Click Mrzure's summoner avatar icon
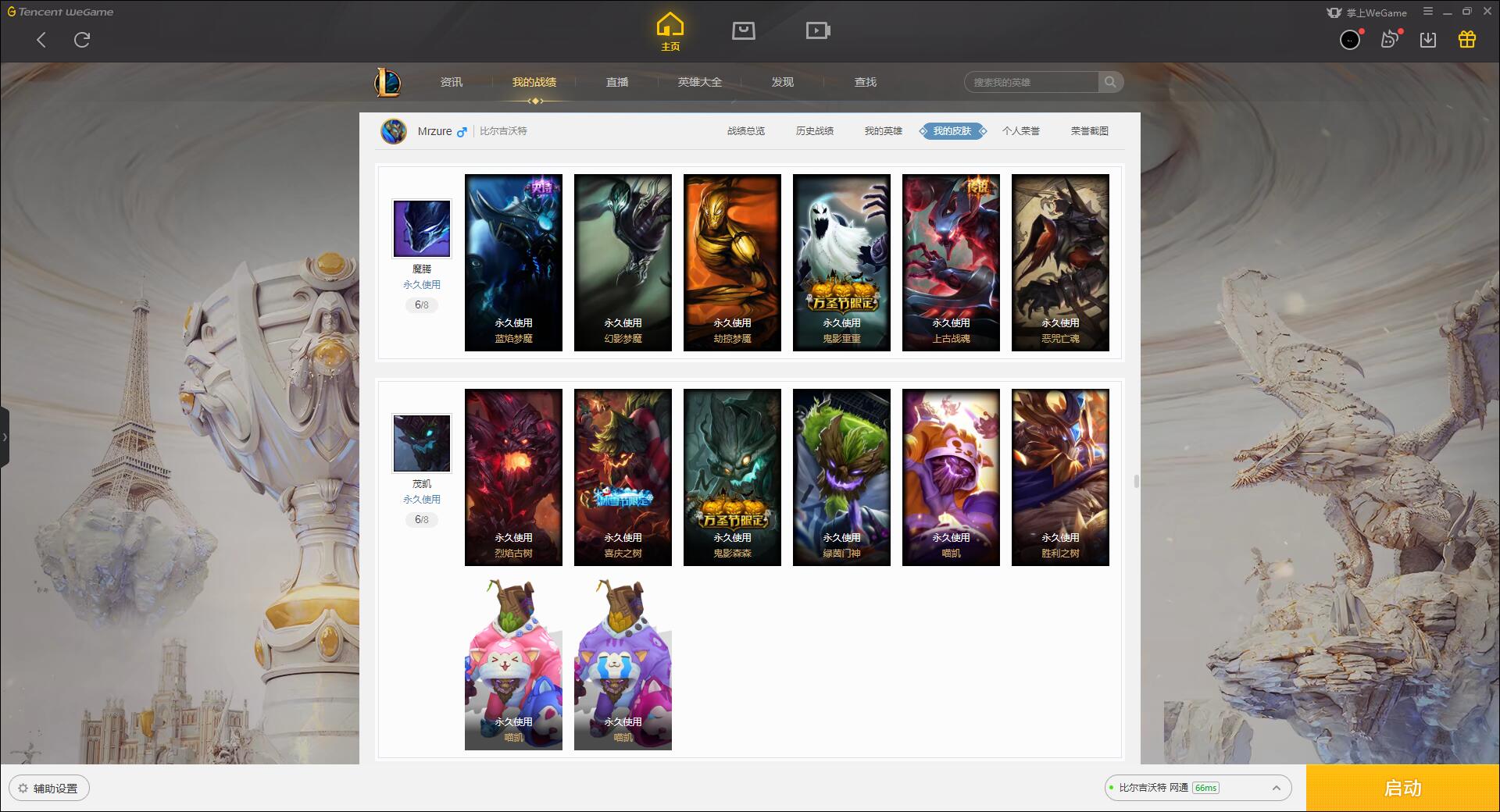Screen dimensions: 1500x812 click(x=394, y=131)
